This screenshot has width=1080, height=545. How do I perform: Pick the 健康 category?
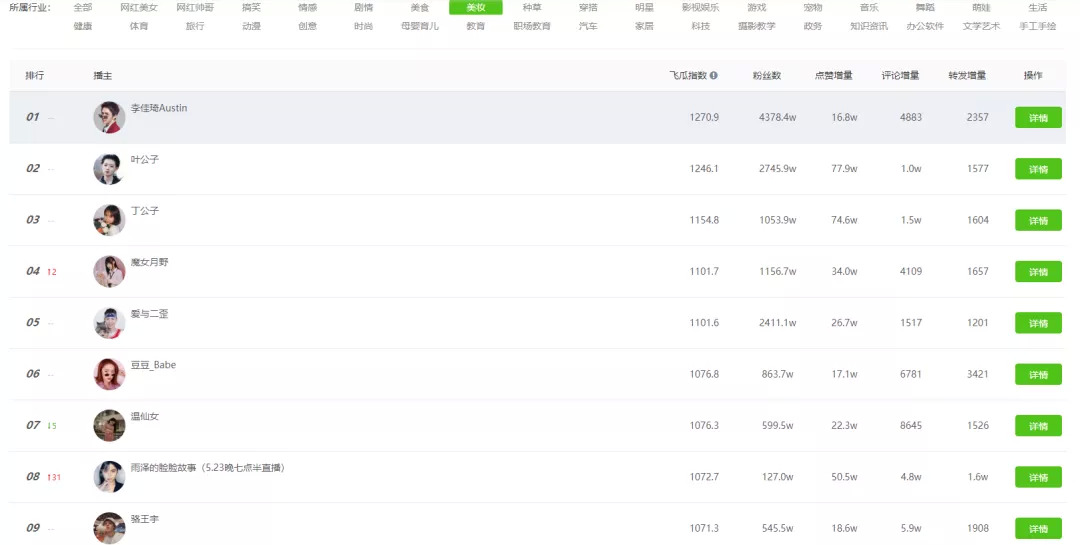click(83, 26)
